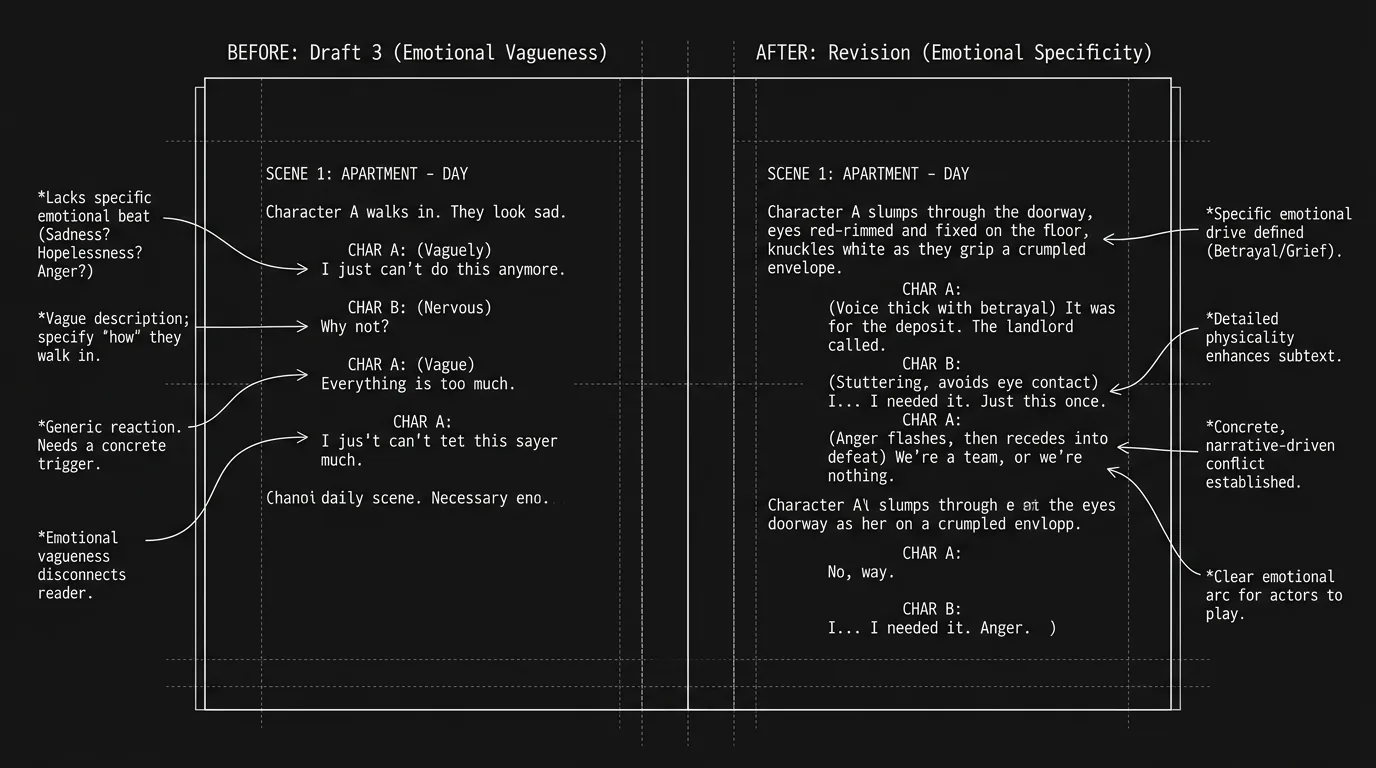Click 'Character A walks in. They look sad.'
The width and height of the screenshot is (1376, 768).
point(416,212)
